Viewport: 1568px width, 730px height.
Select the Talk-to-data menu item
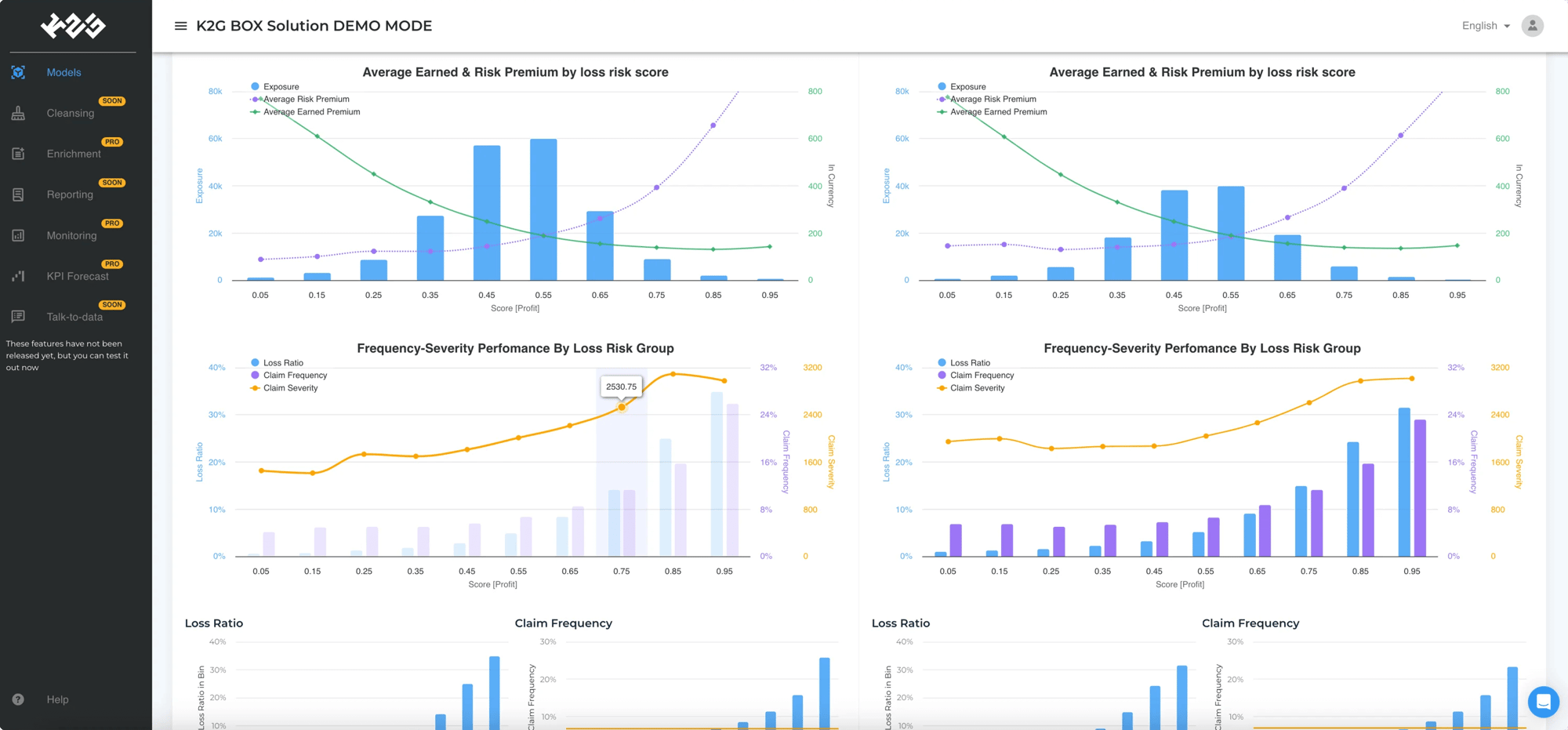point(74,317)
